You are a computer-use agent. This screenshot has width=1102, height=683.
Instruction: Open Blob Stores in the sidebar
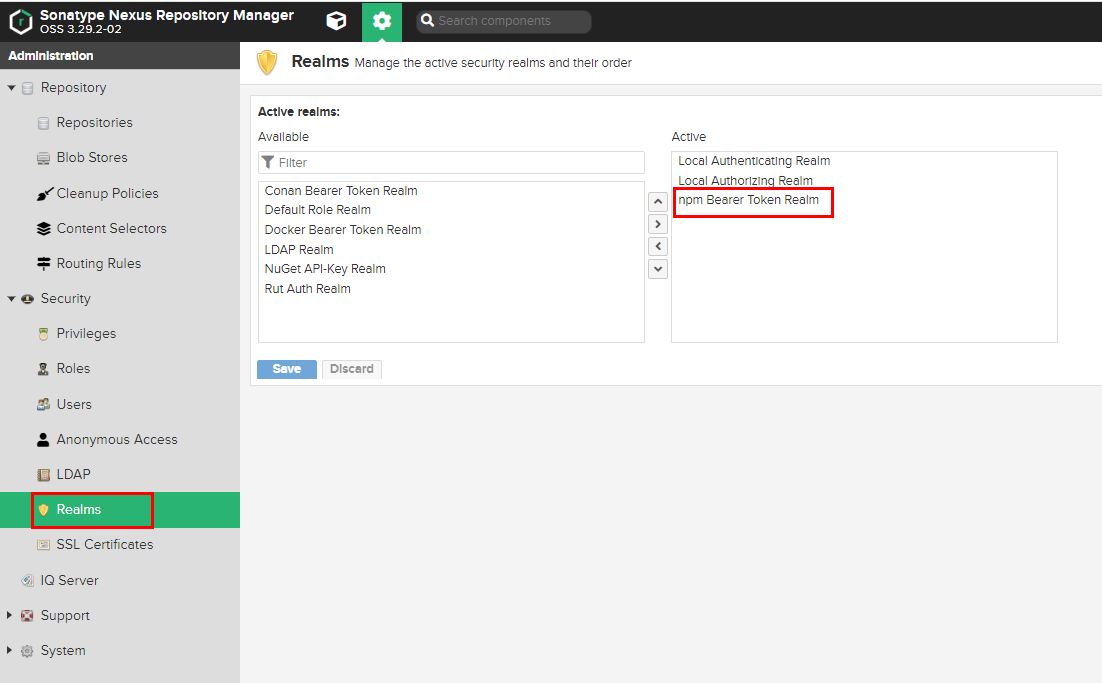[92, 157]
